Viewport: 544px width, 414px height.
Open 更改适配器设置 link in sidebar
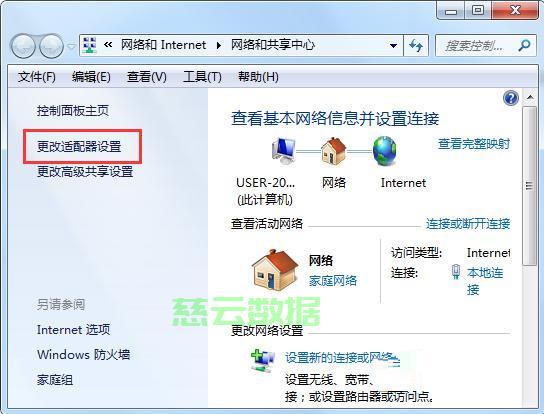(79, 146)
